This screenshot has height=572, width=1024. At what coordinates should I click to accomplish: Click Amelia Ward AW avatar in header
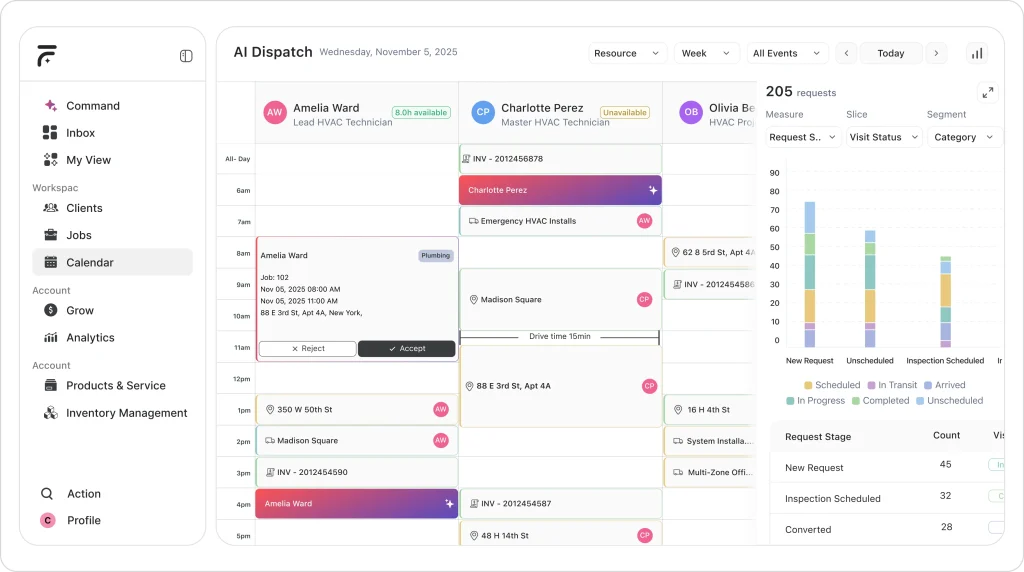point(275,112)
